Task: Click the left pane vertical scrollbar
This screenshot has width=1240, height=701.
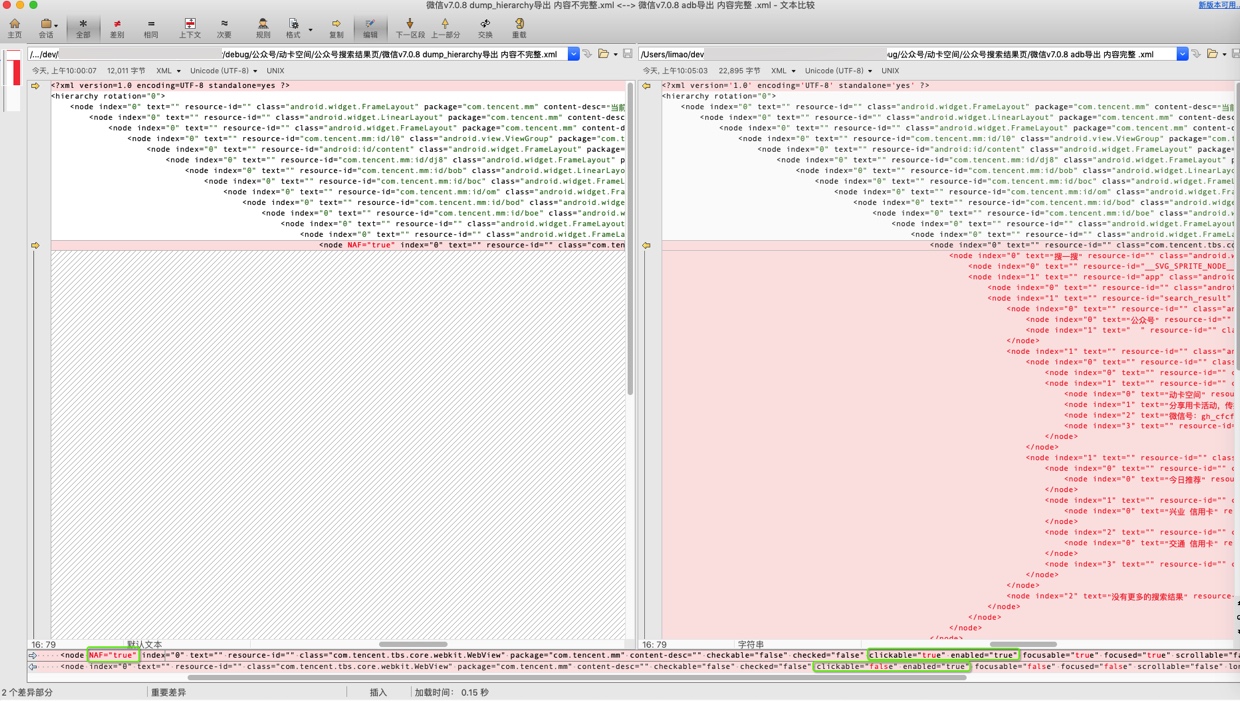Action: (630, 240)
